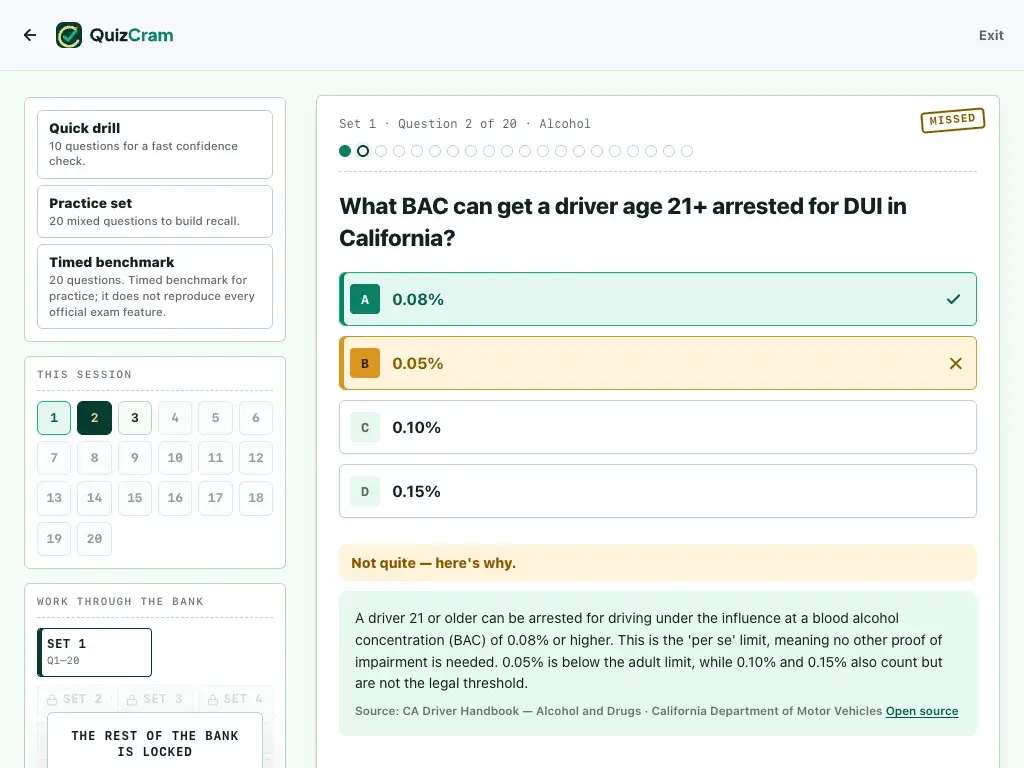
Task: Open the source link for the explanation
Action: [x=921, y=711]
